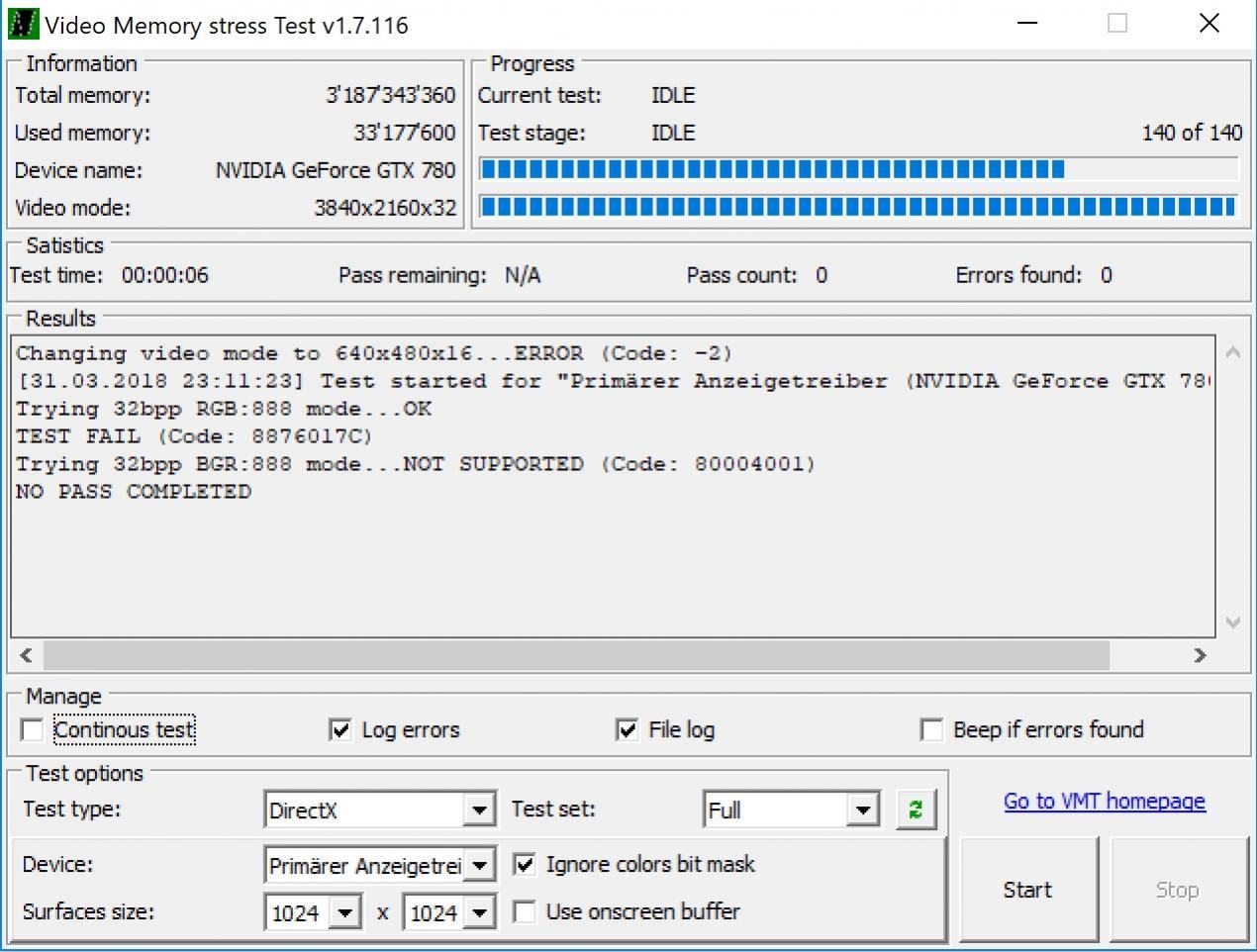Close the Video Memory stress Test window
Viewport: 1257px width, 952px height.
1209,24
